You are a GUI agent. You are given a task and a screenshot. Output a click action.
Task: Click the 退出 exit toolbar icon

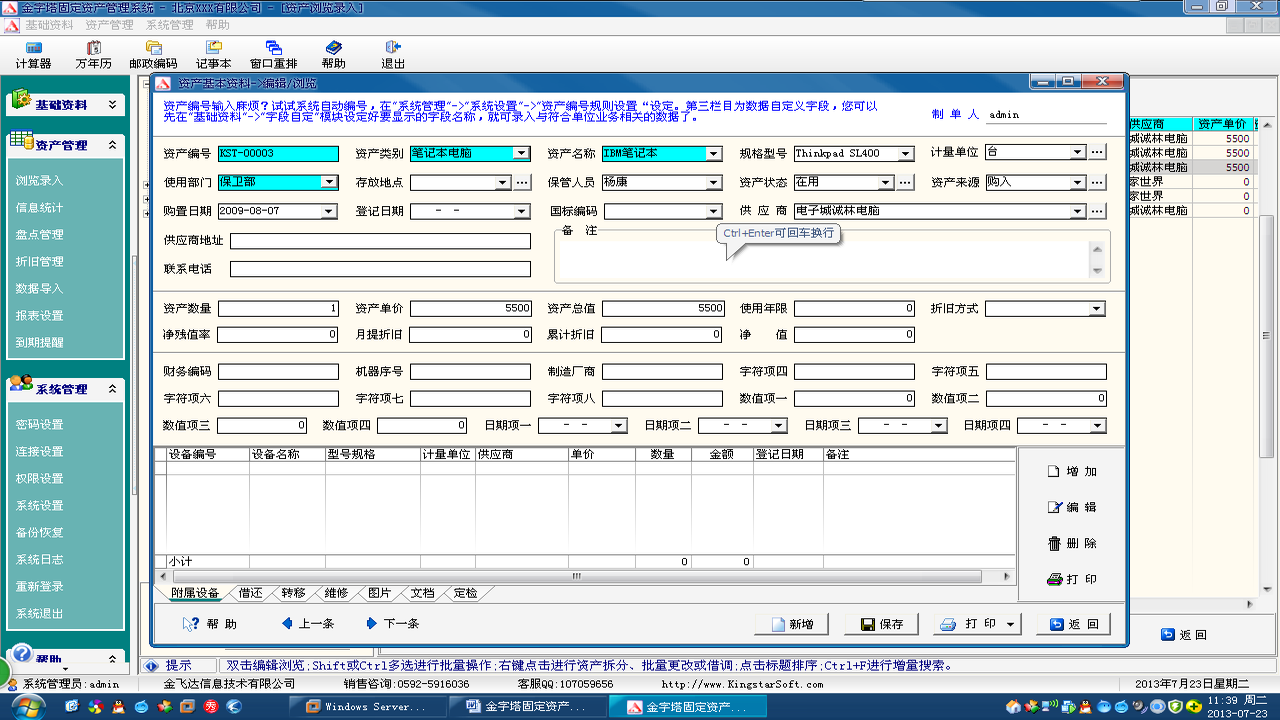click(393, 54)
